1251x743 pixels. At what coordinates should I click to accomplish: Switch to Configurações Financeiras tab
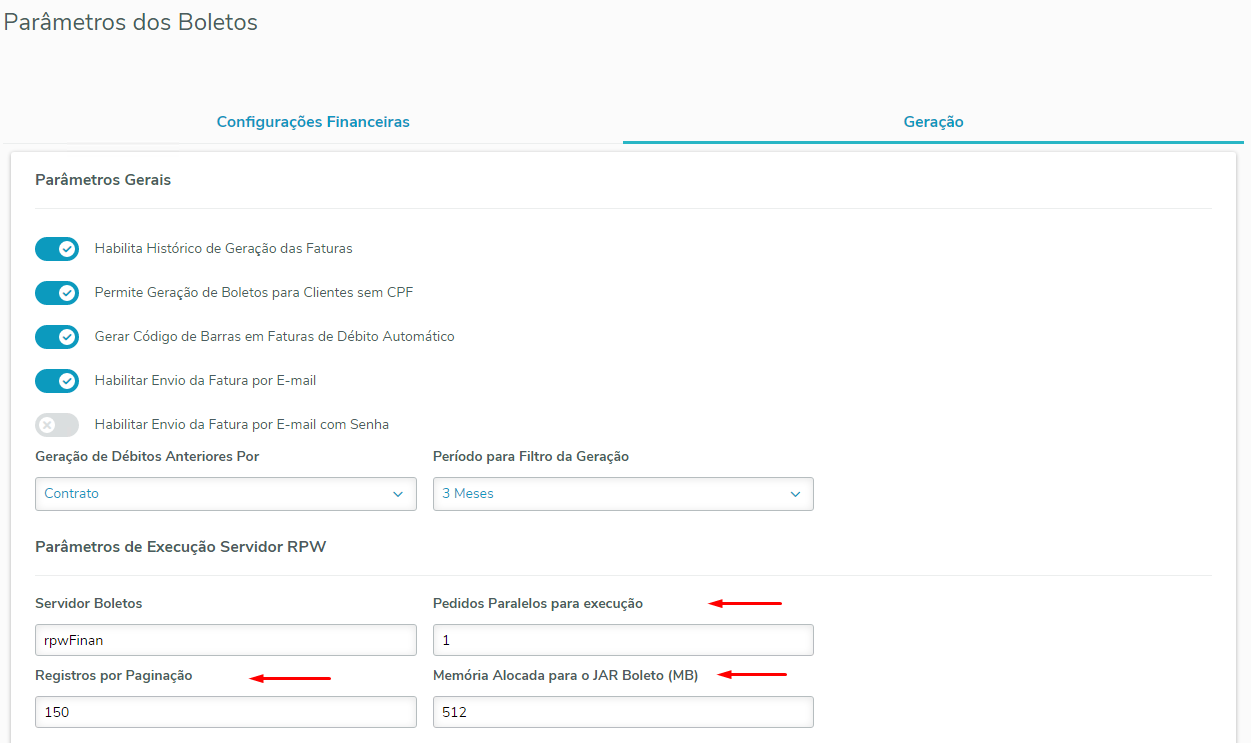313,122
